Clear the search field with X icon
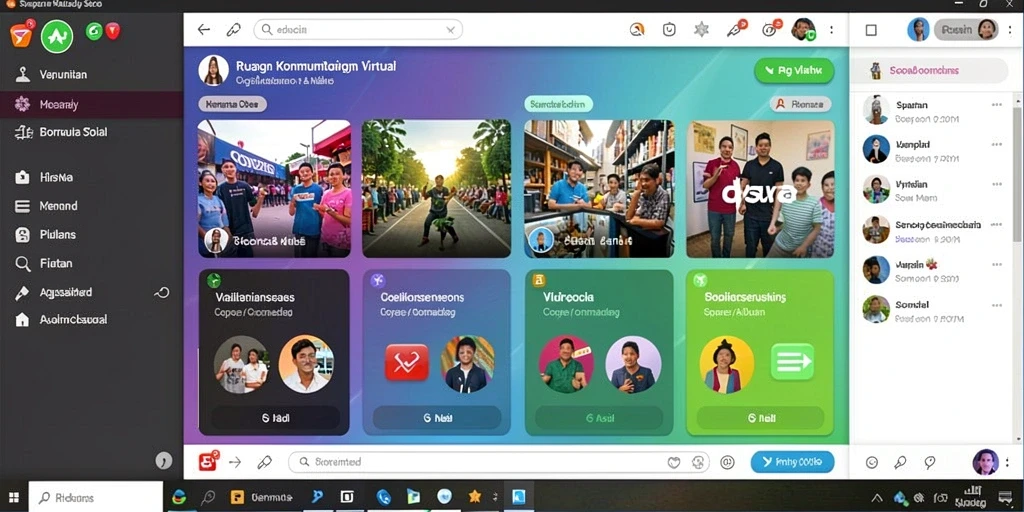 coord(451,29)
